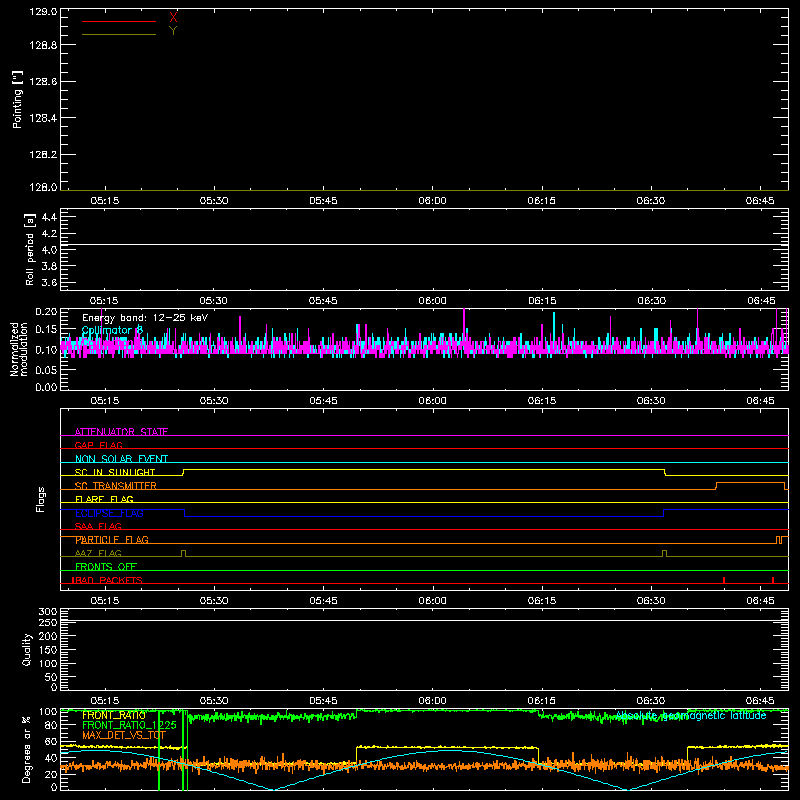
Task: Click the 05:45 time label under the modulation plot
Action: (x=323, y=401)
